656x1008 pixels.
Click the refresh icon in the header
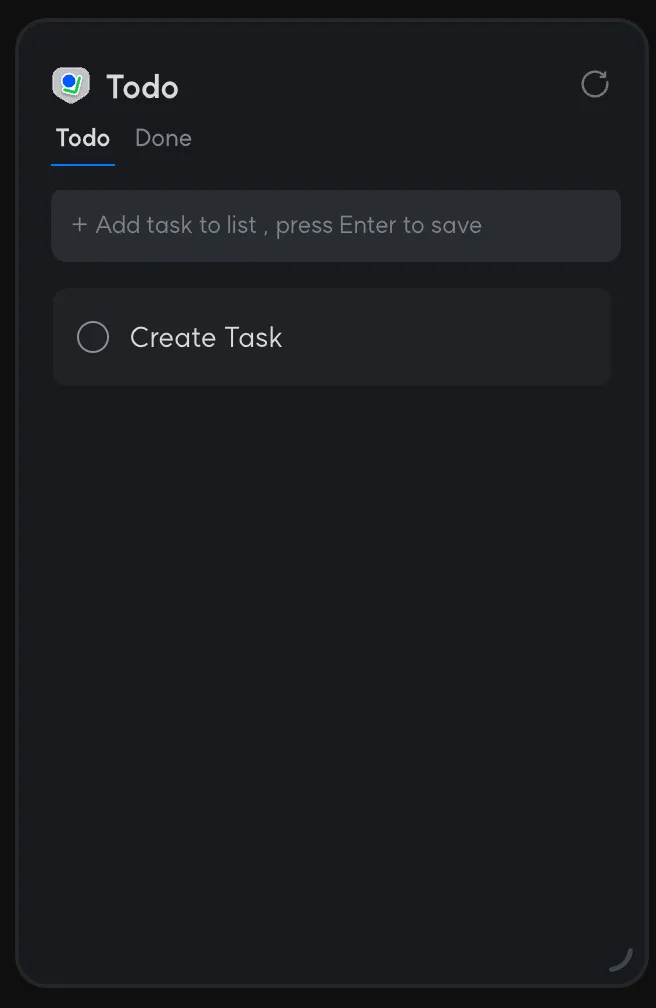tap(595, 85)
